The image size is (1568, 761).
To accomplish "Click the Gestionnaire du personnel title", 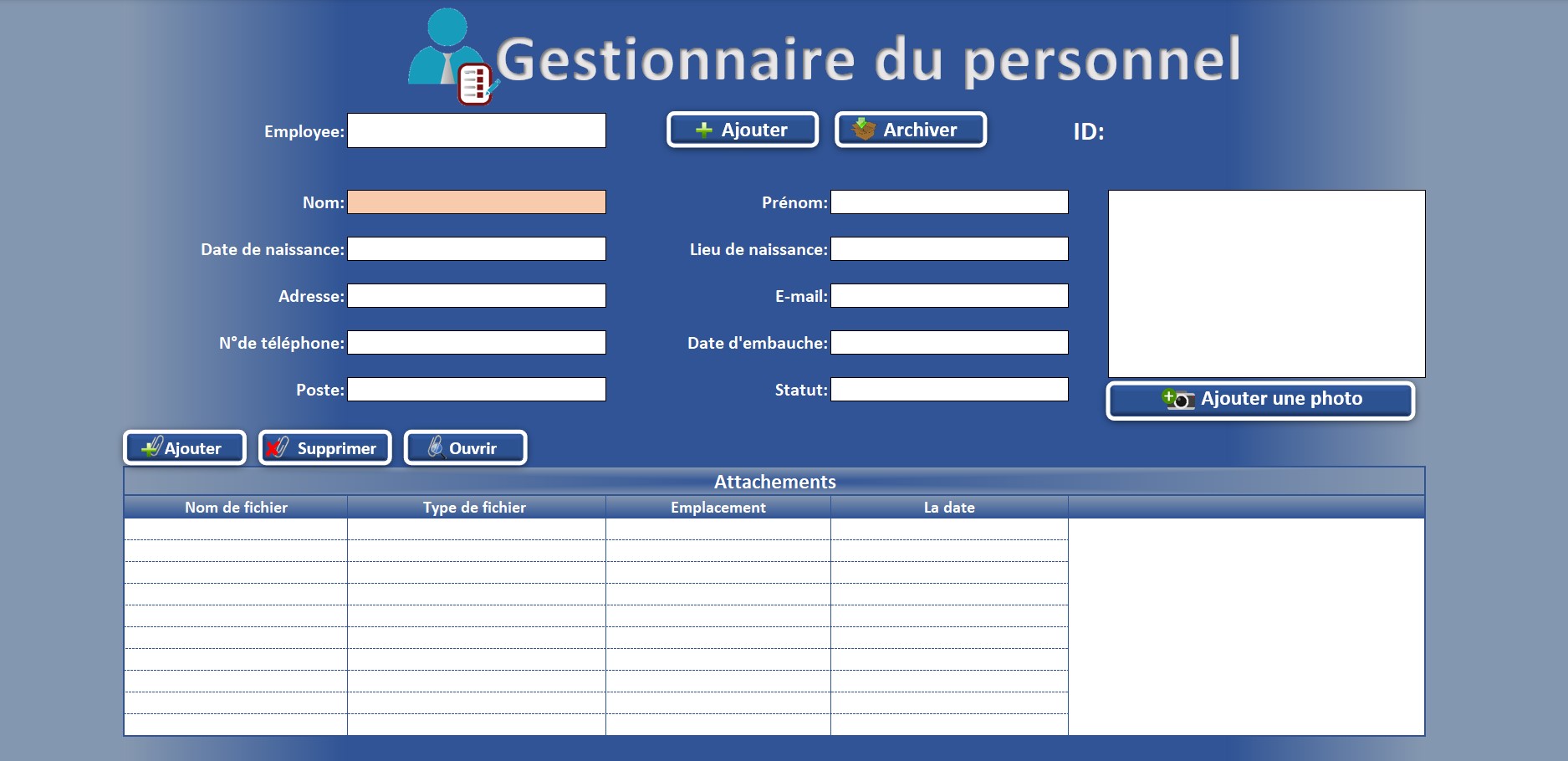I will (868, 60).
